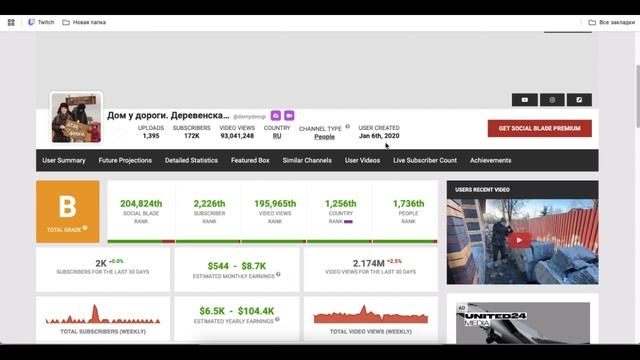Click the 2,226th subscriber rank
Viewport: 640px width, 360px height.
coord(209,203)
